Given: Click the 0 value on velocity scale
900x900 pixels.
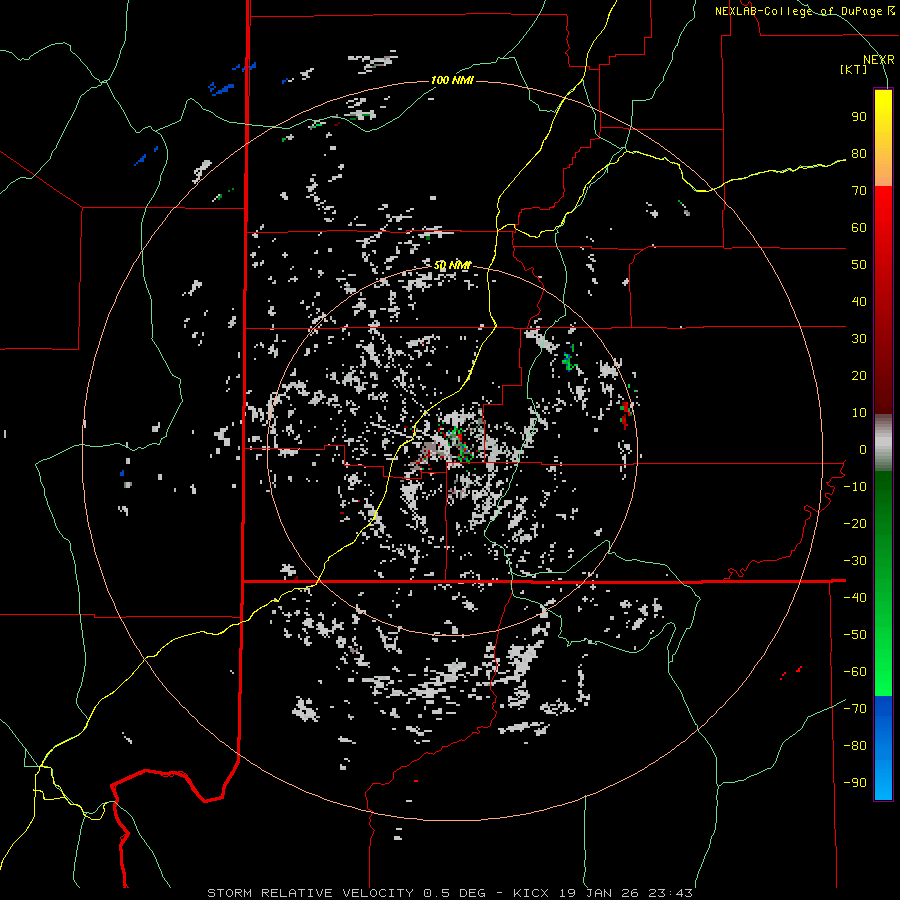Looking at the screenshot, I should pos(863,449).
